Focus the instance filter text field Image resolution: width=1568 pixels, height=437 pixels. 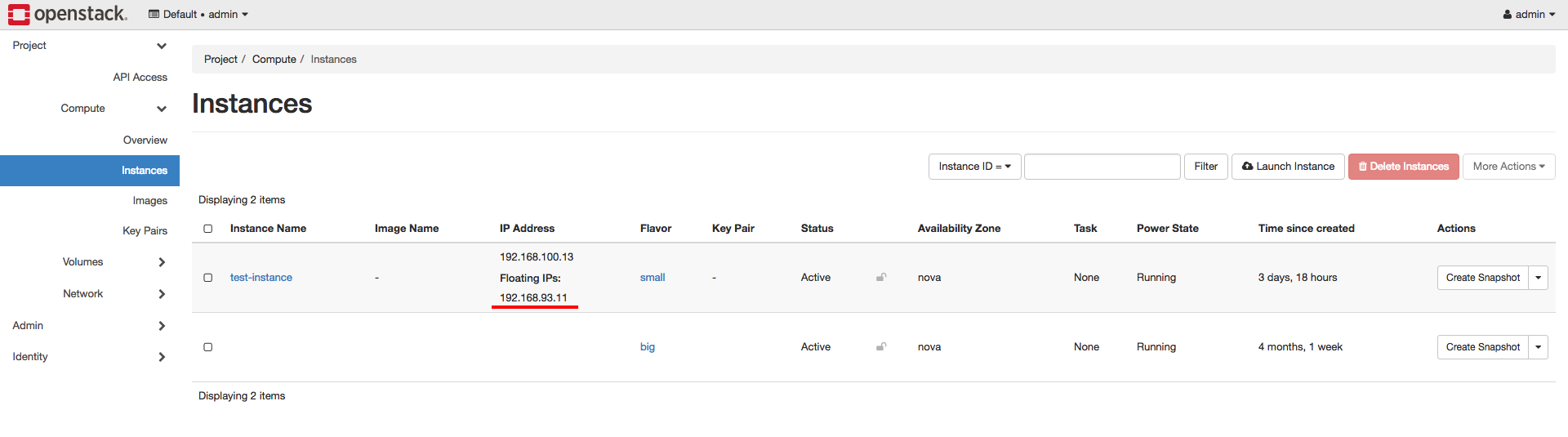click(x=1102, y=167)
